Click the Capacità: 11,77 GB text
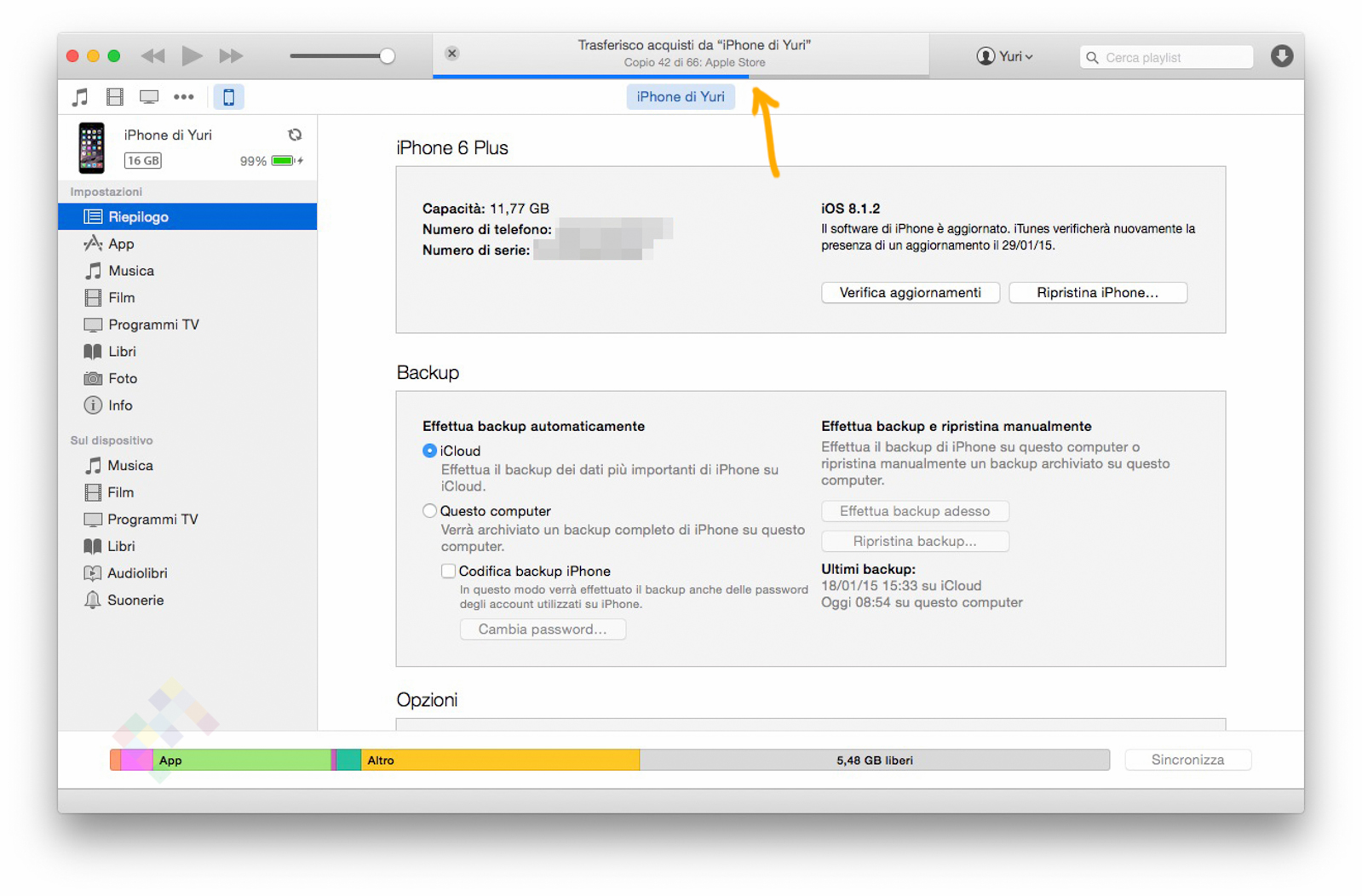Screen dimensions: 1362x896 (x=486, y=209)
